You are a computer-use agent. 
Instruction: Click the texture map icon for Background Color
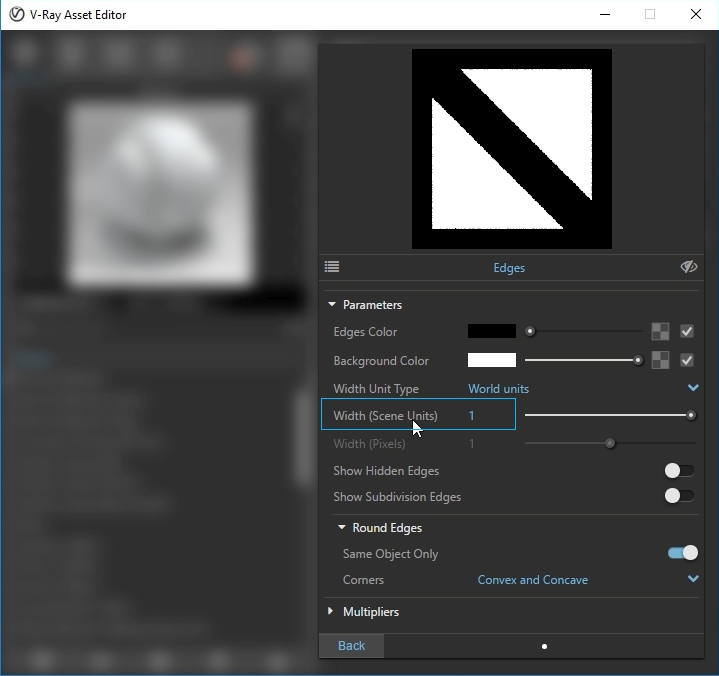(x=660, y=360)
